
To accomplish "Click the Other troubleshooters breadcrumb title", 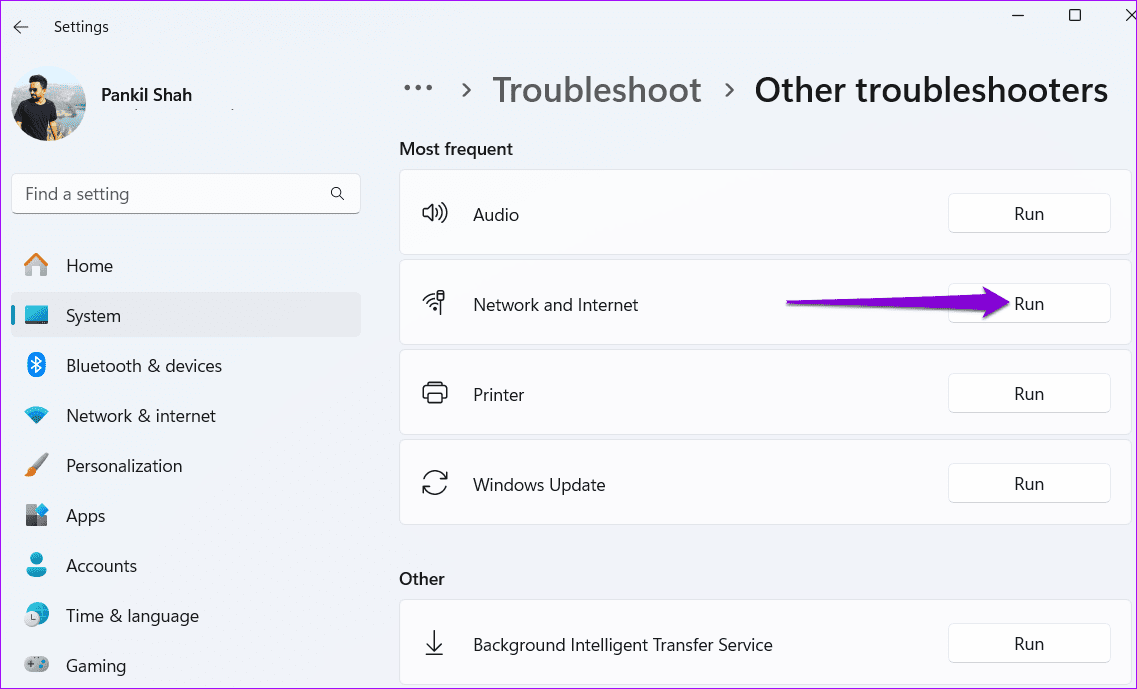I will coord(931,91).
